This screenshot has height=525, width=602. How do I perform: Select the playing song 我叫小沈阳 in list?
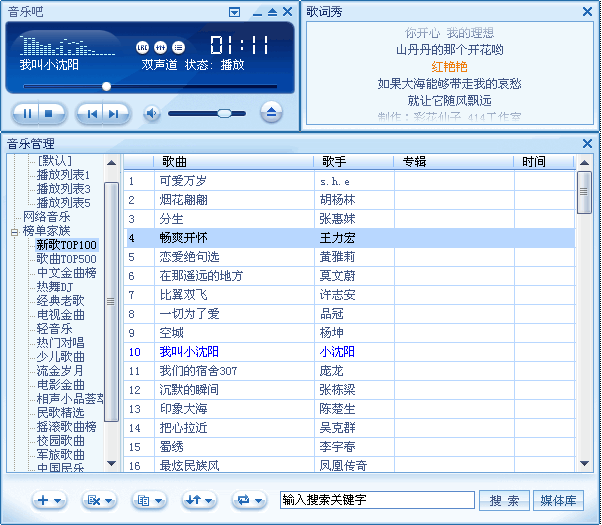(x=349, y=352)
